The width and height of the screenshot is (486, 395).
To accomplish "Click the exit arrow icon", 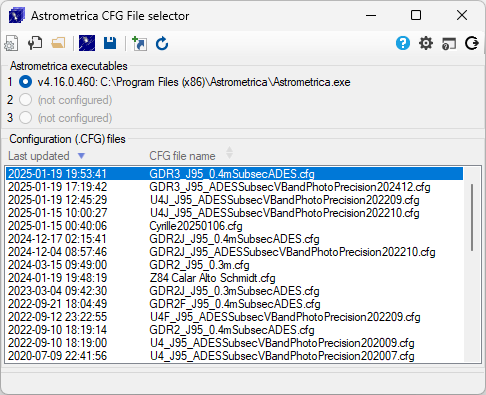I will tap(472, 43).
